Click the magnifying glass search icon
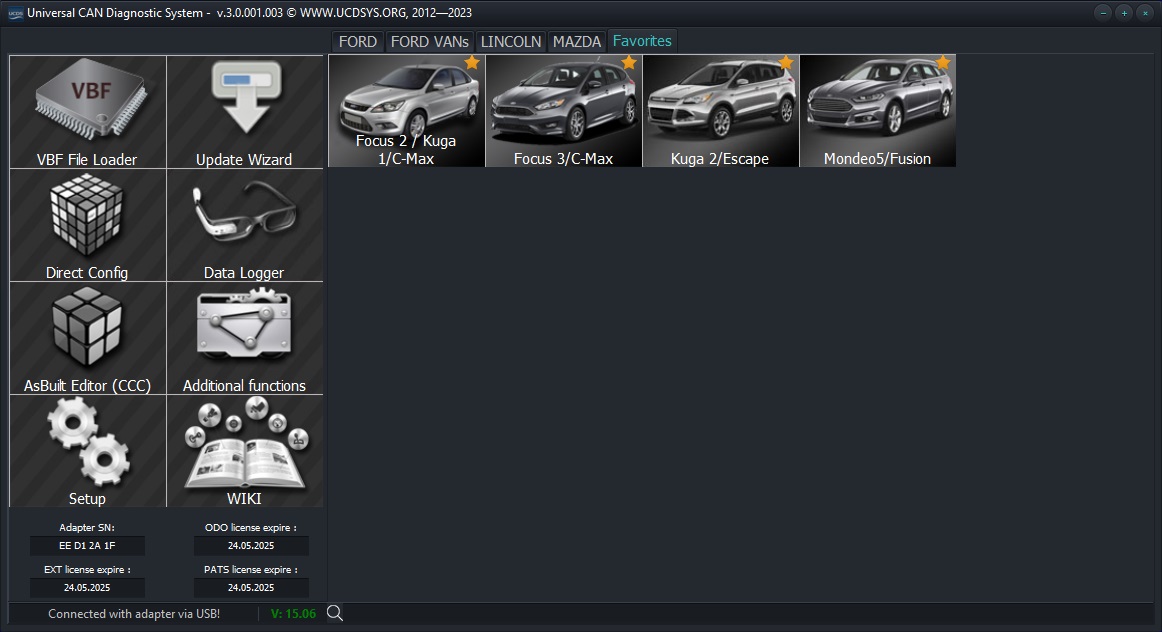This screenshot has height=632, width=1162. coord(335,613)
